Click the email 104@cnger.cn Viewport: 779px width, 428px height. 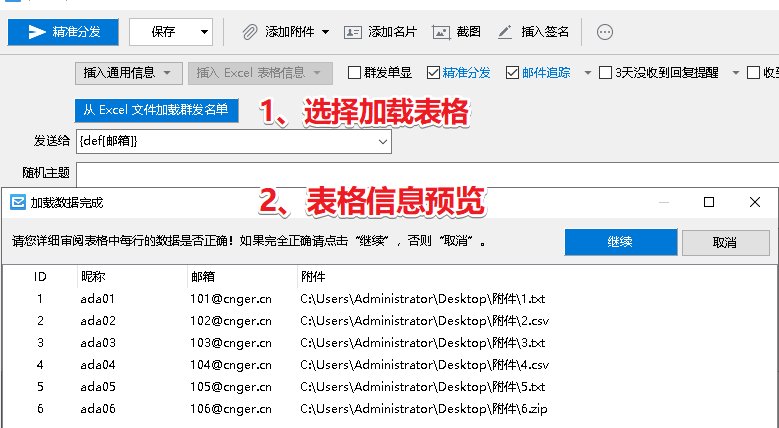231,364
